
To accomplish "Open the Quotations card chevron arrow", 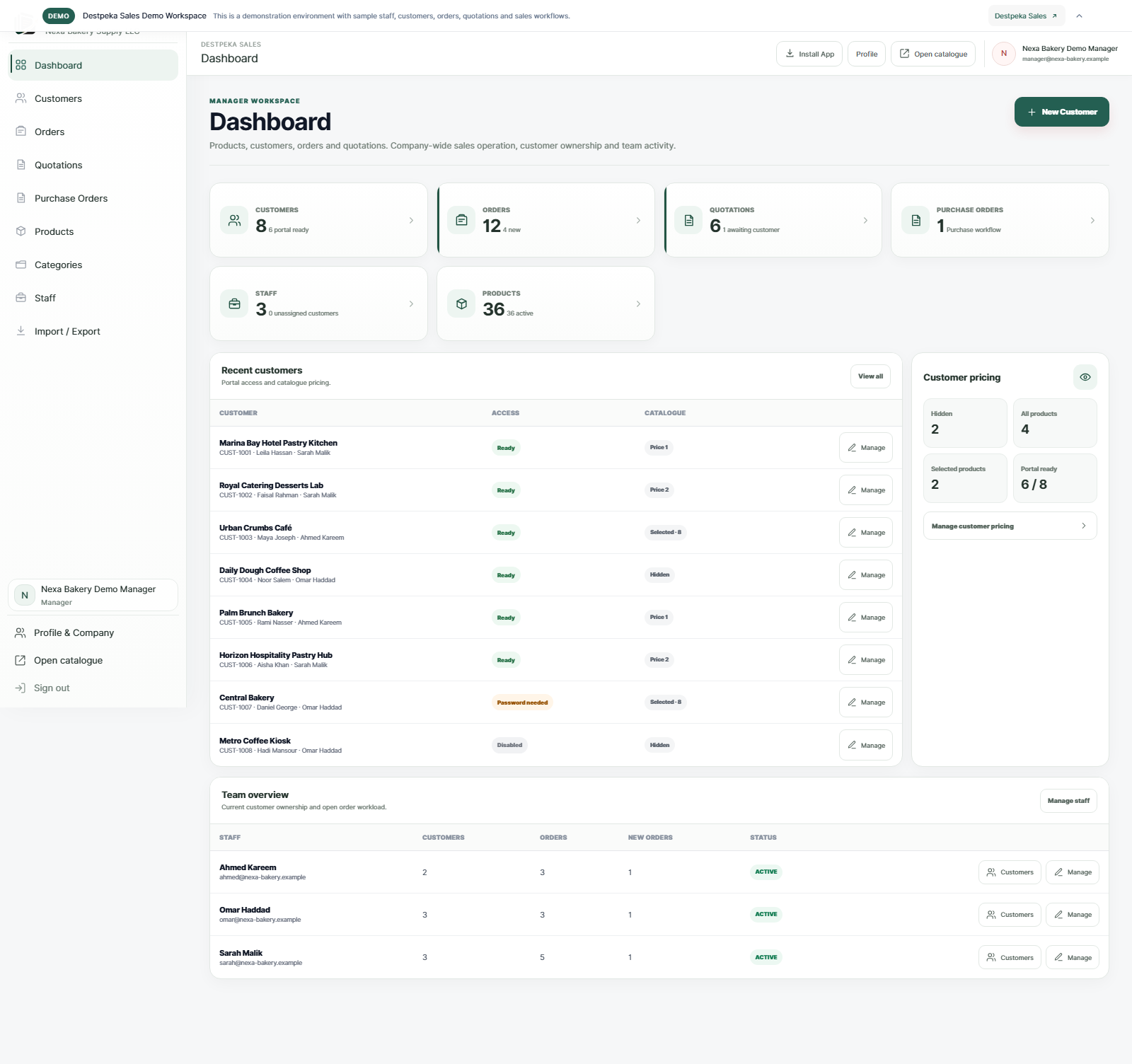I will tap(865, 221).
